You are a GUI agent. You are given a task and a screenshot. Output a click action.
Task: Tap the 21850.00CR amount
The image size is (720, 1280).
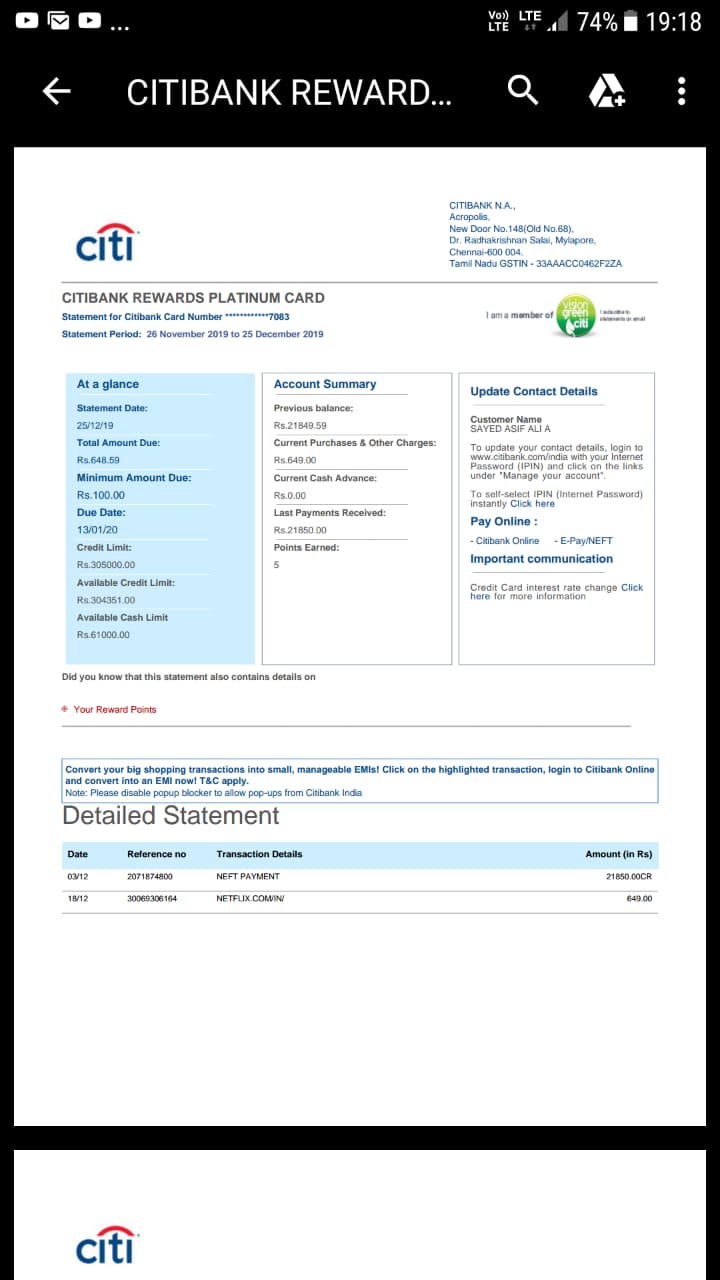(629, 876)
